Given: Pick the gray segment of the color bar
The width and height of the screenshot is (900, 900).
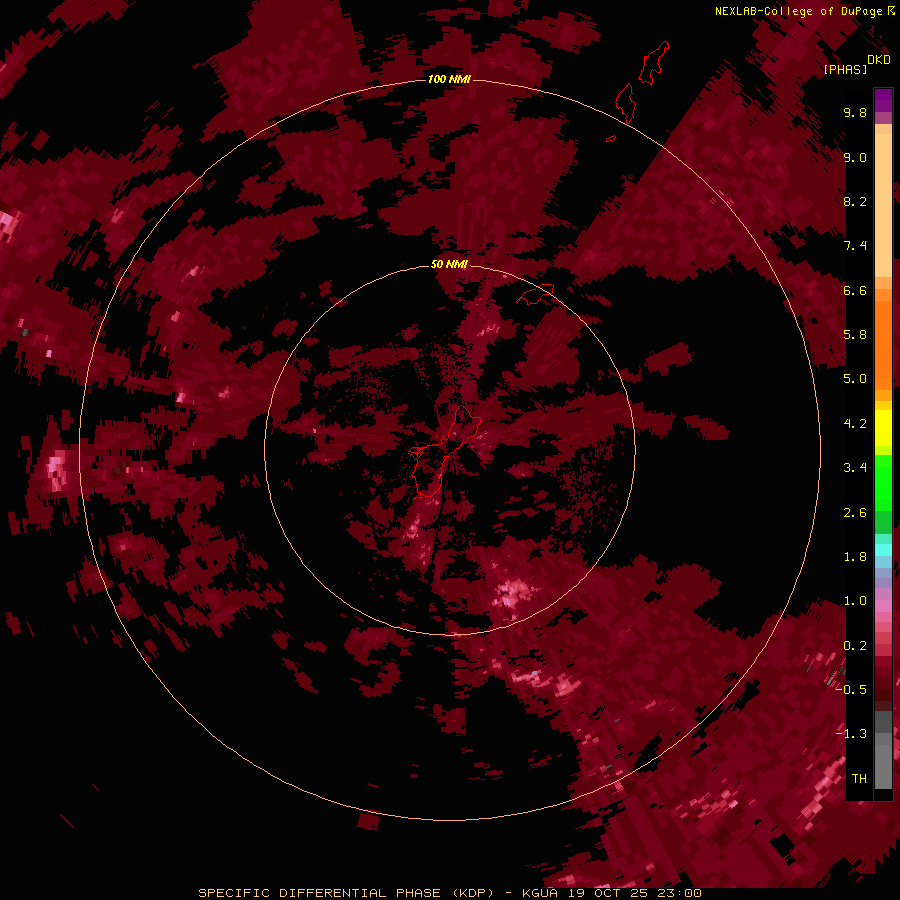Looking at the screenshot, I should (x=883, y=749).
